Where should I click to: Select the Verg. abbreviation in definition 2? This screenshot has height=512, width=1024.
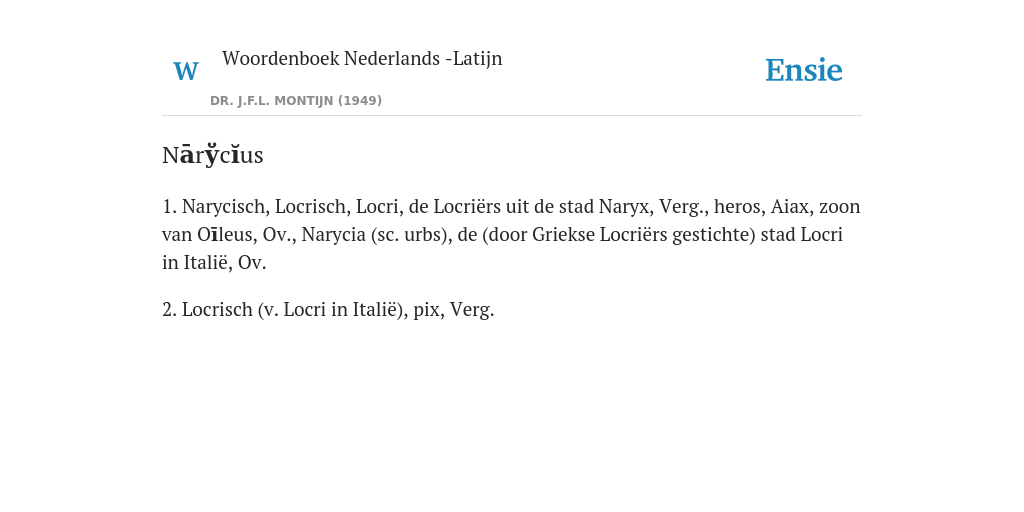(472, 310)
